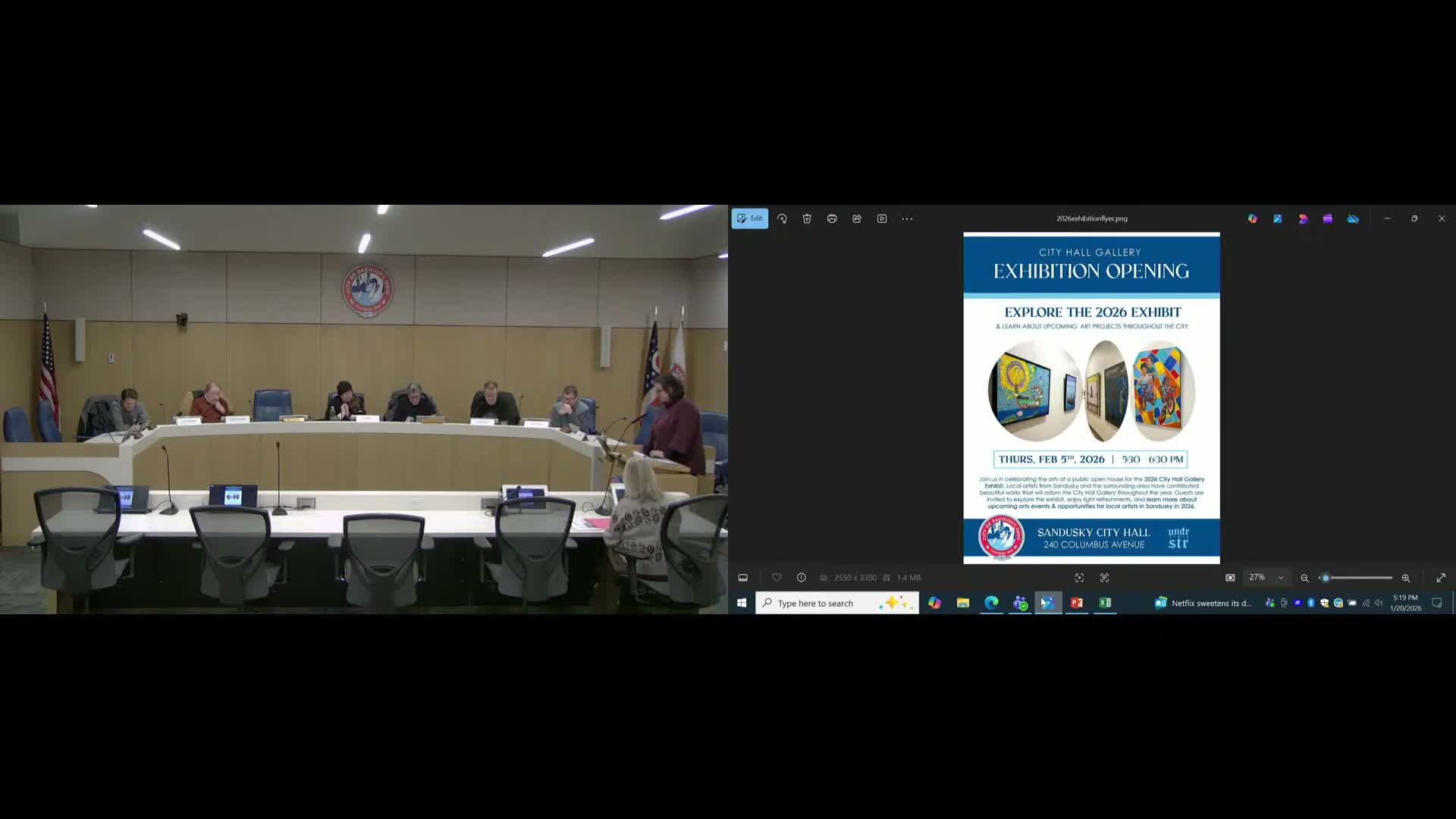The width and height of the screenshot is (1456, 819).
Task: Zoom out with the minus magnifier
Action: [1304, 578]
